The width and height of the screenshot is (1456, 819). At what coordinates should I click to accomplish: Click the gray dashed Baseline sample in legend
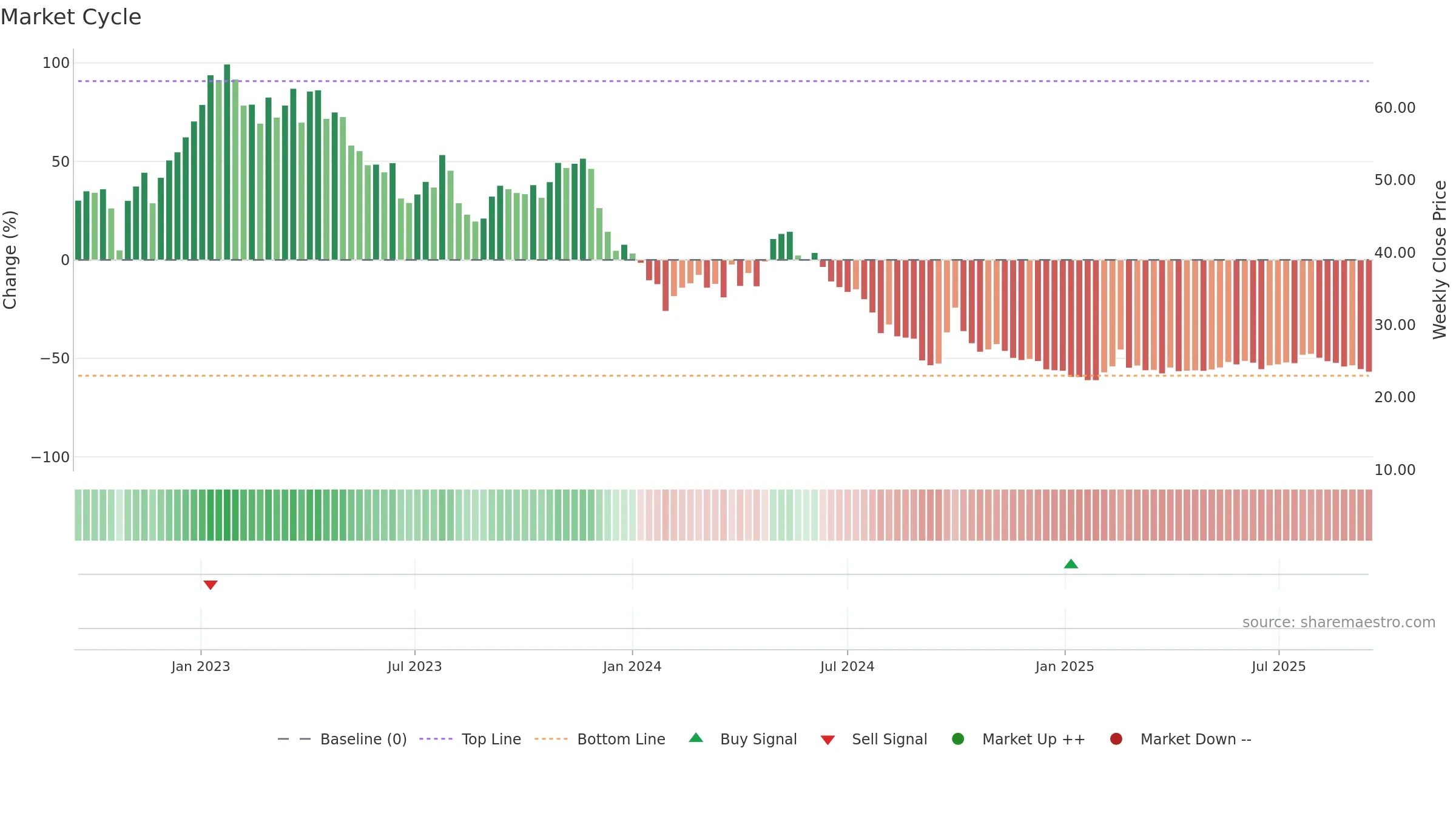(294, 739)
